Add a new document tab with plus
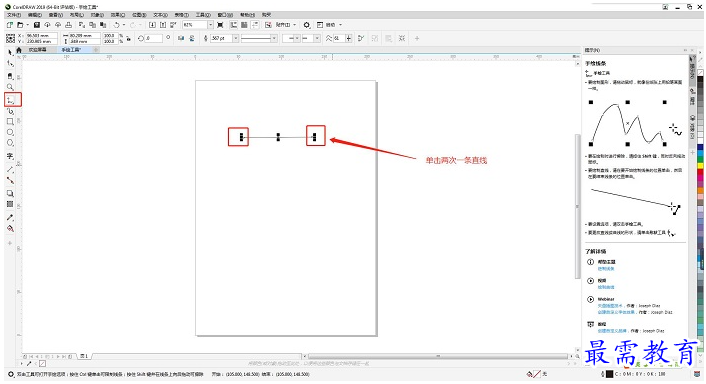Screen dimensions: 706x384 click(x=96, y=50)
